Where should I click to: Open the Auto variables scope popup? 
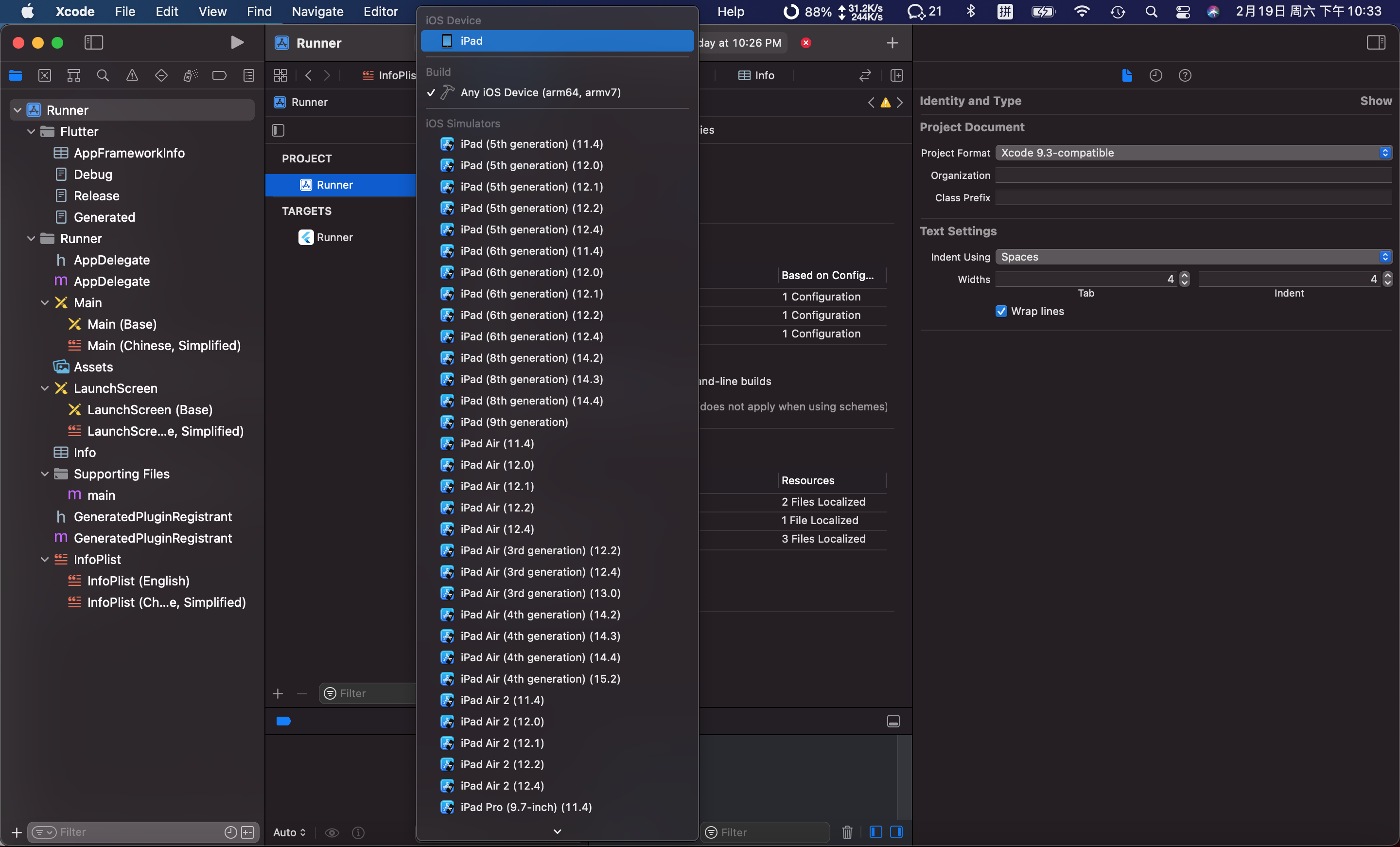point(289,832)
